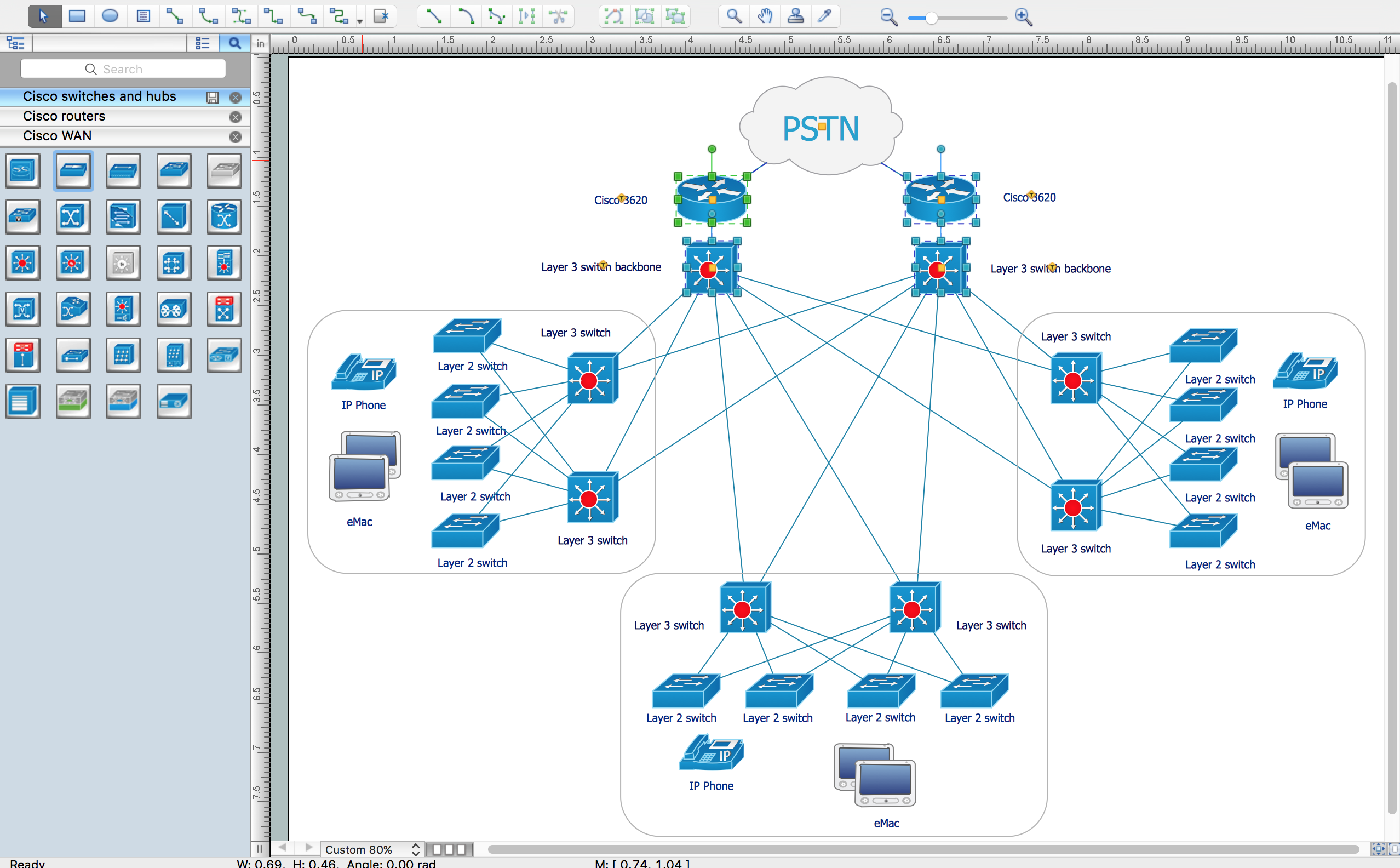The image size is (1400, 868).
Task: Go to the next page arrow
Action: click(309, 848)
